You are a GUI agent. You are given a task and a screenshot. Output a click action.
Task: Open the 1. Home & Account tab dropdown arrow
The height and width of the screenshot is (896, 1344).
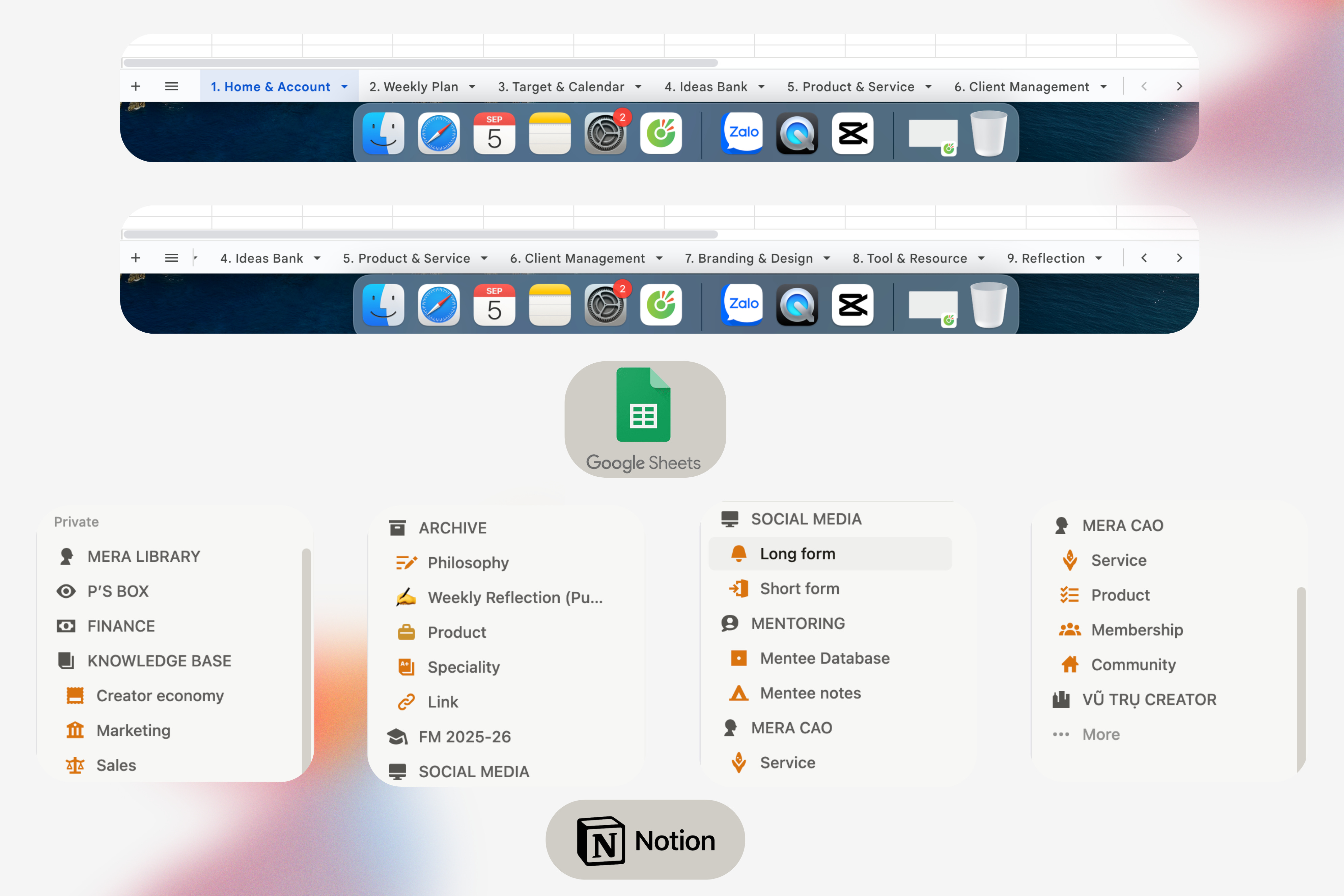pos(344,87)
